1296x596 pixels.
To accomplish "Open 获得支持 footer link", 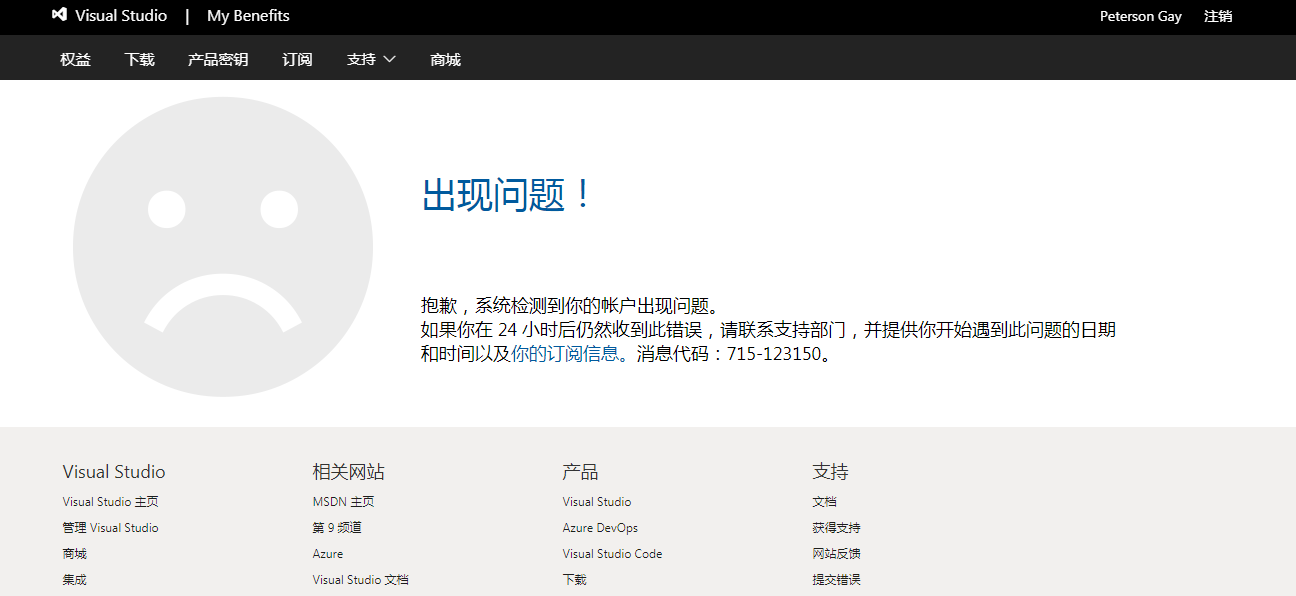I will [x=836, y=528].
